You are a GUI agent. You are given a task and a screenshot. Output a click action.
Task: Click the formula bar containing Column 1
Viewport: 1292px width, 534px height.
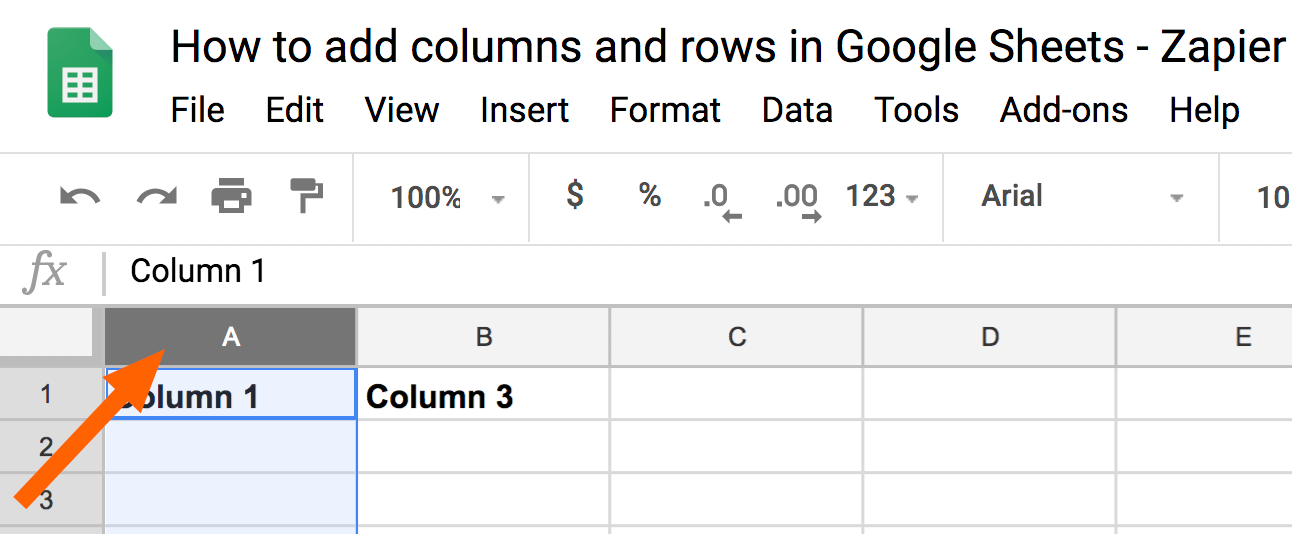click(700, 271)
